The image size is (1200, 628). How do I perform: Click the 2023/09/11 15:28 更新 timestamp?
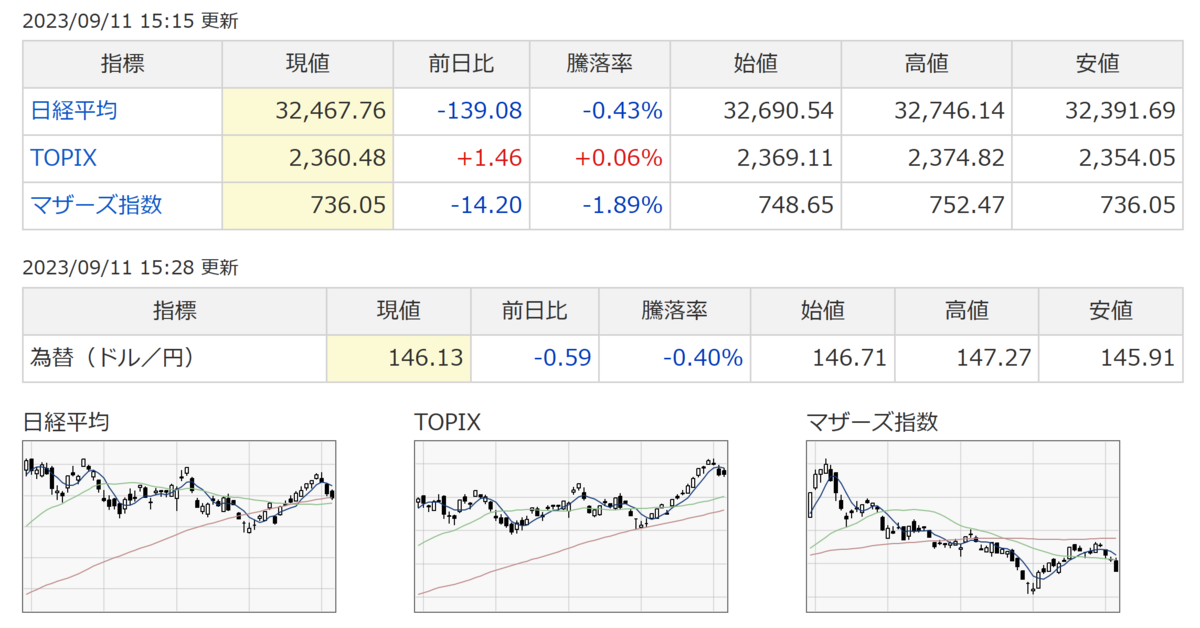point(130,268)
